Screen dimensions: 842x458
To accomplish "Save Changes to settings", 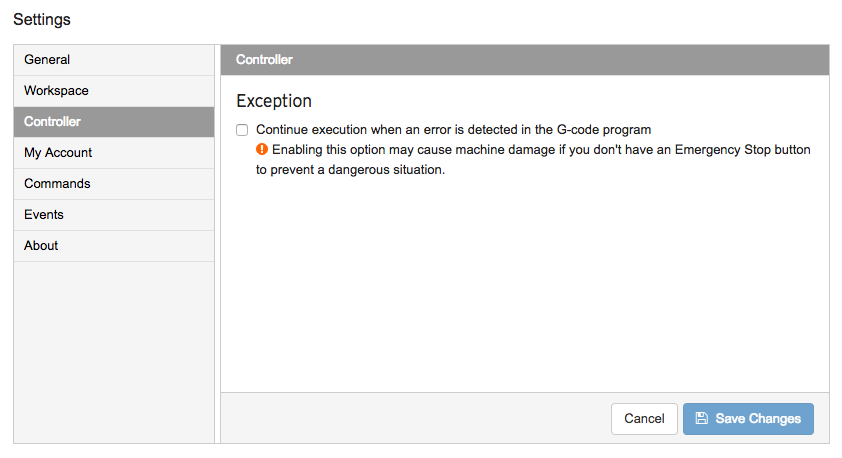I will [748, 419].
